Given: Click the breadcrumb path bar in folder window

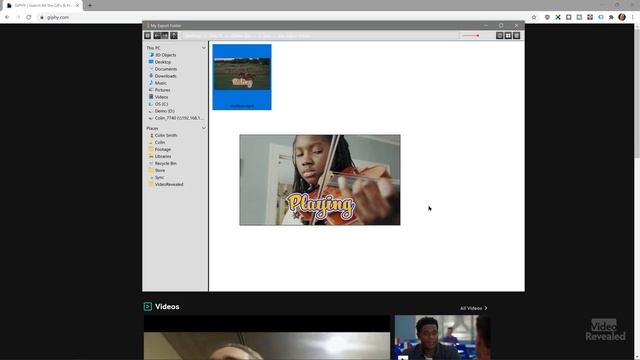Looking at the screenshot, I should [x=320, y=36].
